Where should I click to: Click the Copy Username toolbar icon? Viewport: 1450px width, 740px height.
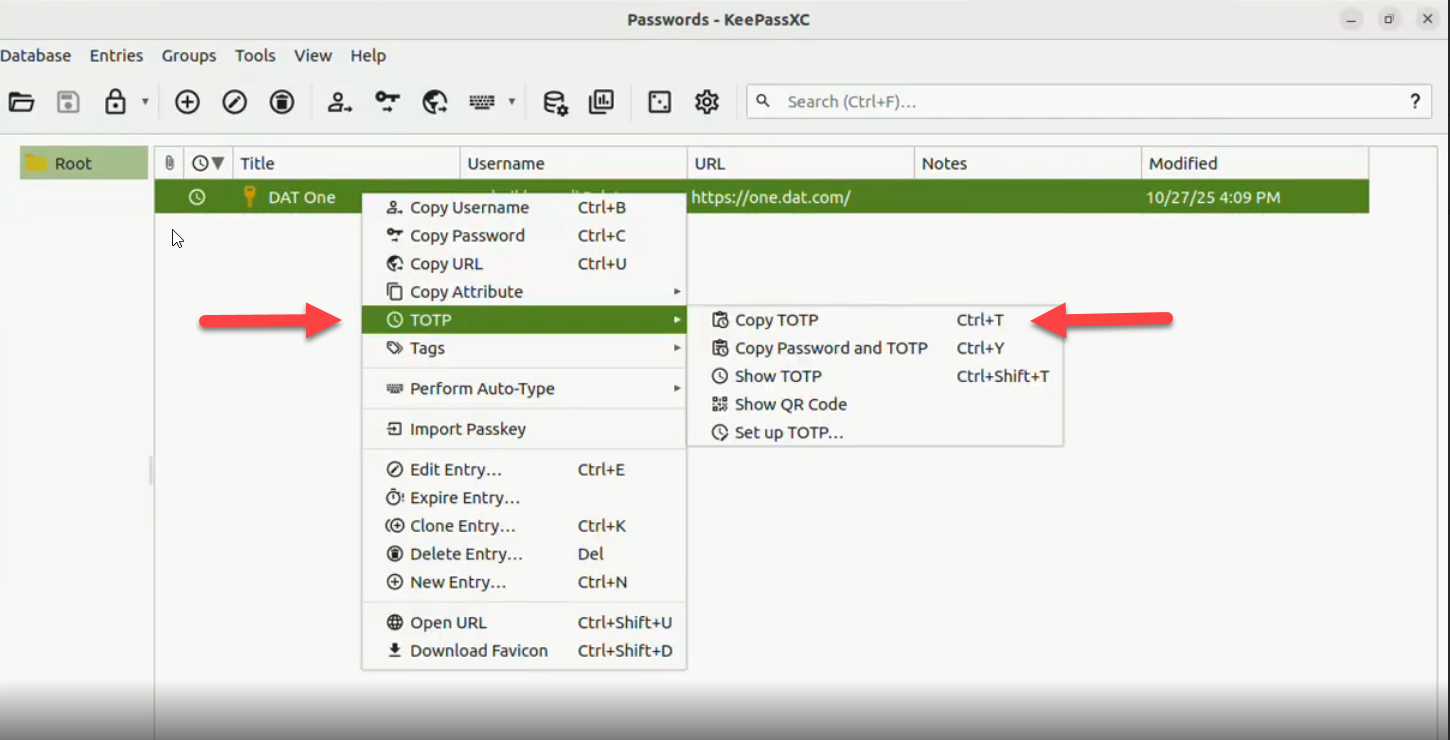coord(340,102)
